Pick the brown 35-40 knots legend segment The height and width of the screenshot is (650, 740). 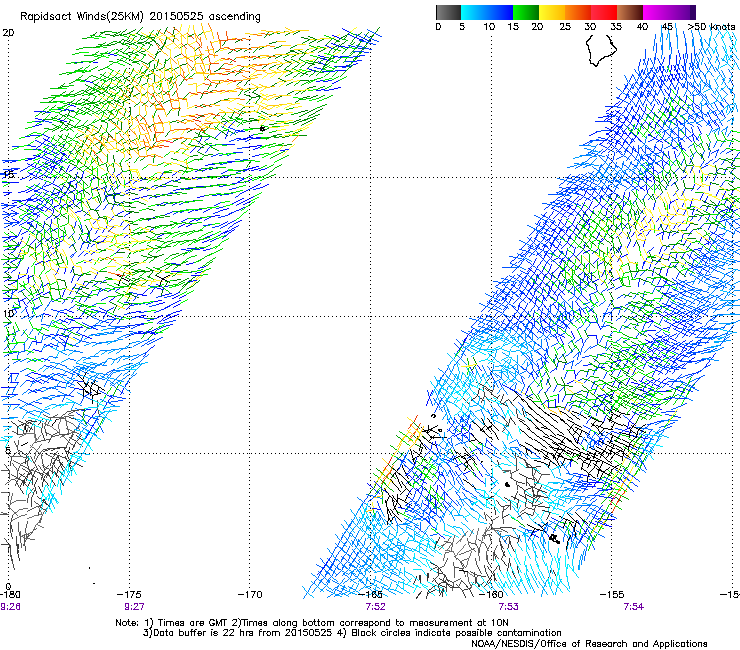coord(630,12)
